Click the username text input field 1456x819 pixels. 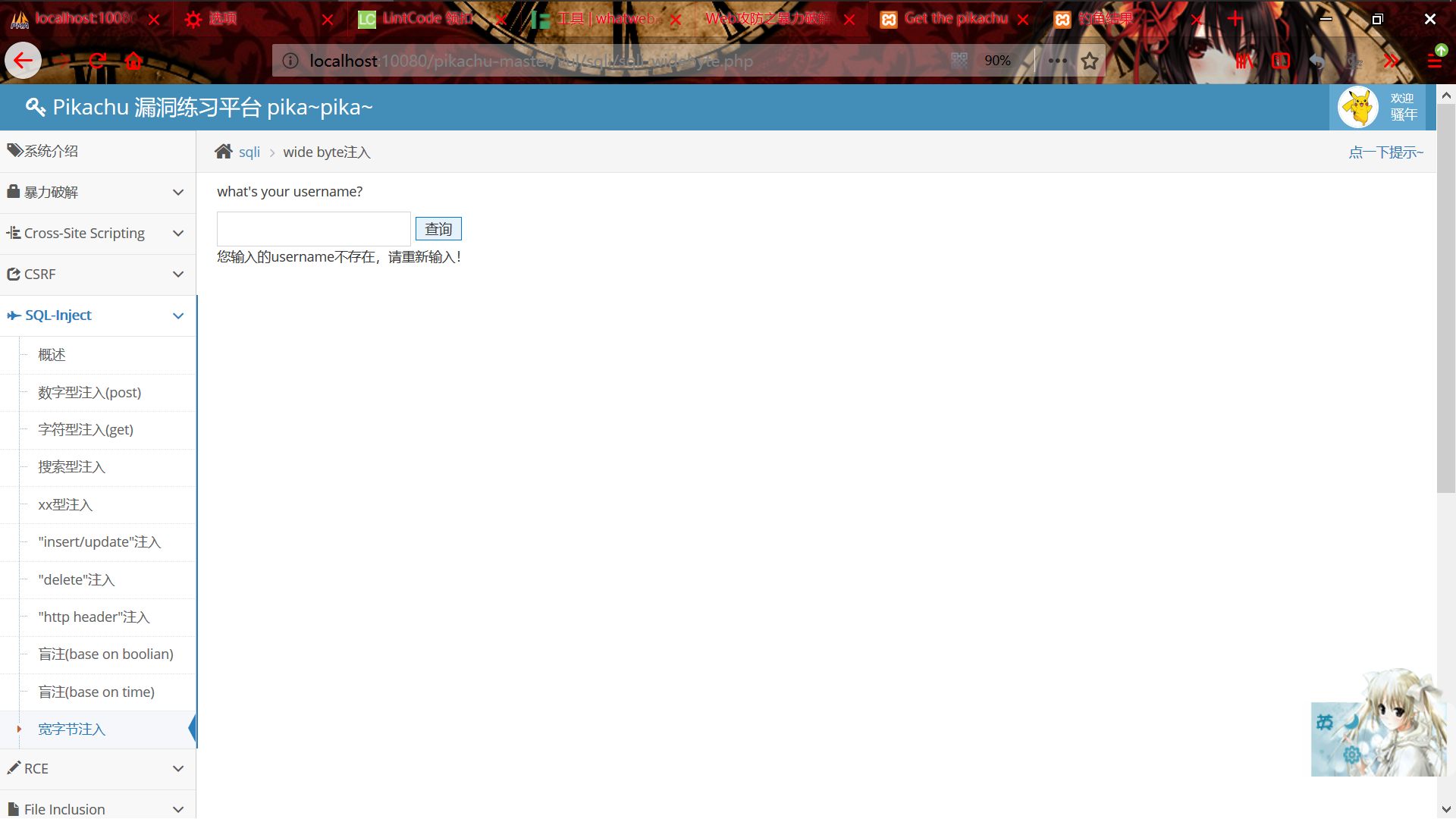(x=313, y=229)
